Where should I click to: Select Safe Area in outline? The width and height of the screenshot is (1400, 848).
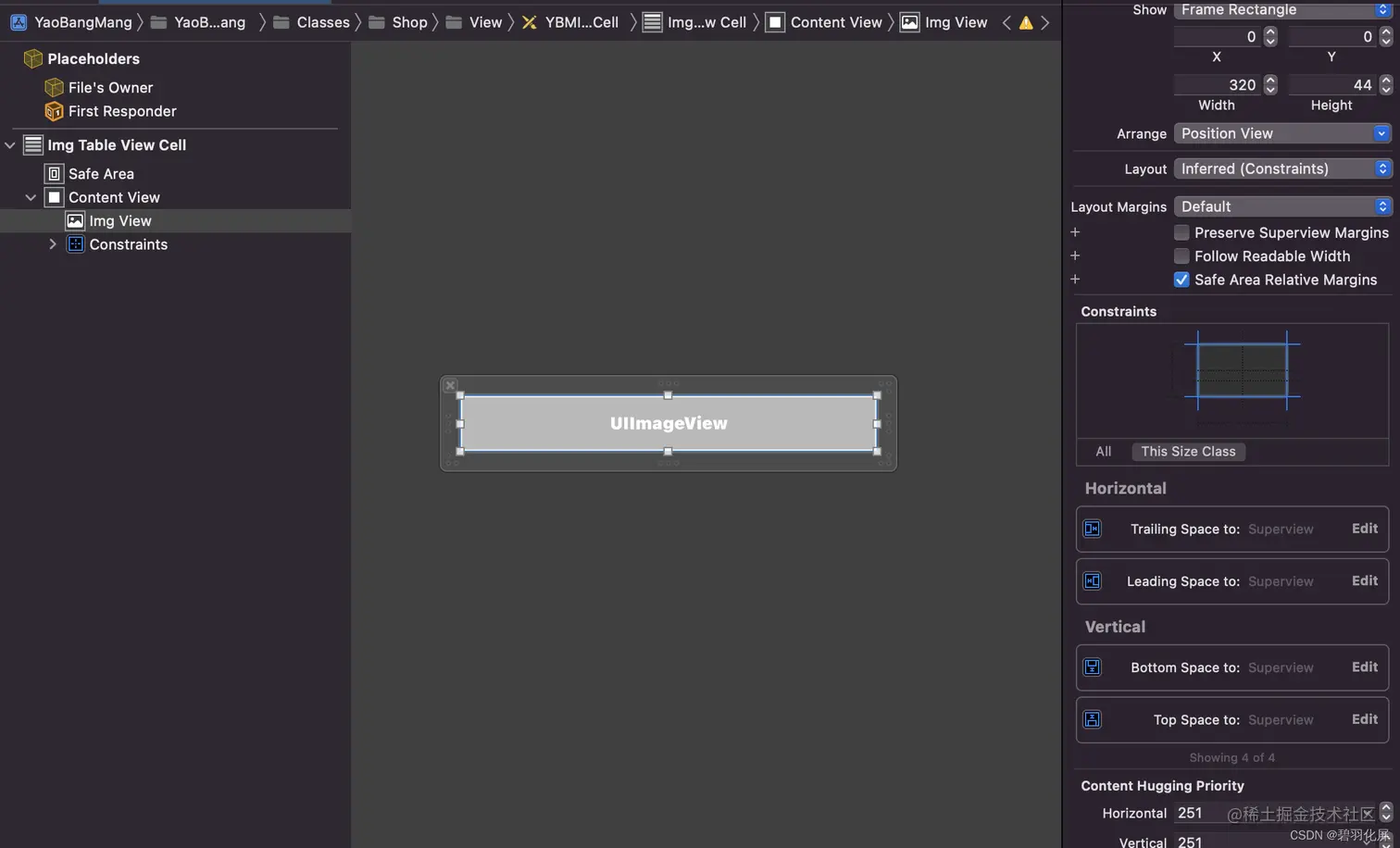click(x=101, y=174)
